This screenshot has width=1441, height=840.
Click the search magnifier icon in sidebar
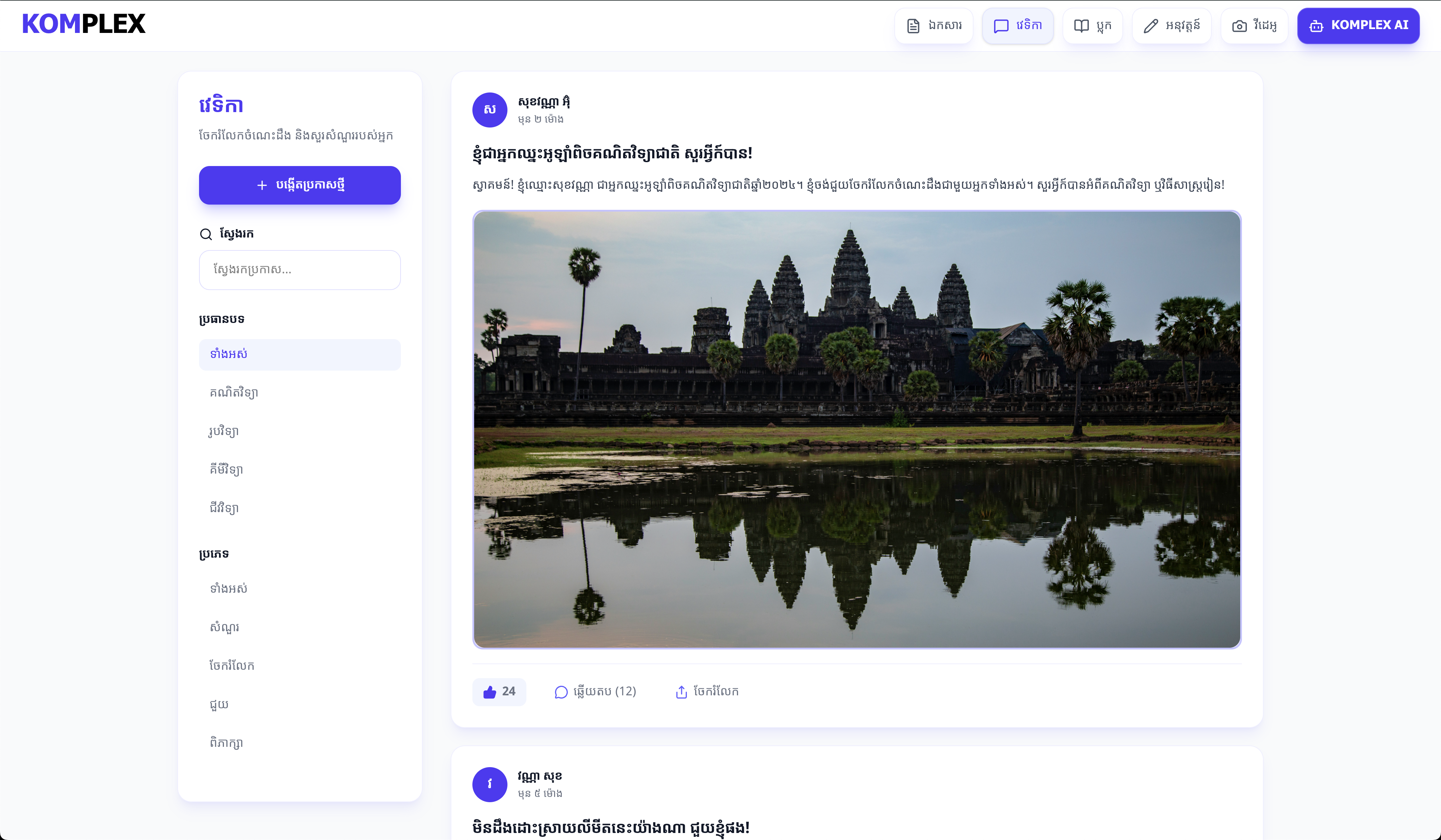206,234
